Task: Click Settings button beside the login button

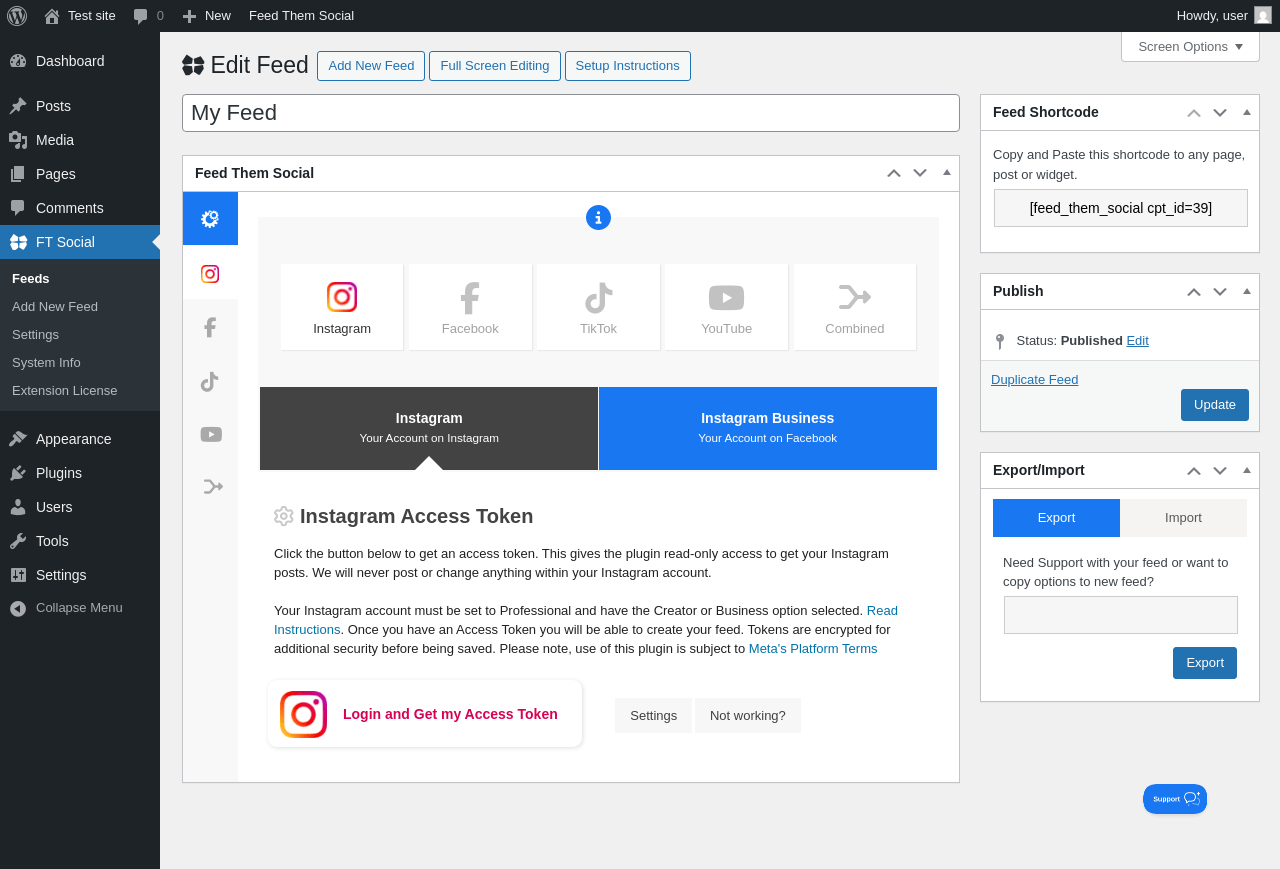Action: coord(653,715)
